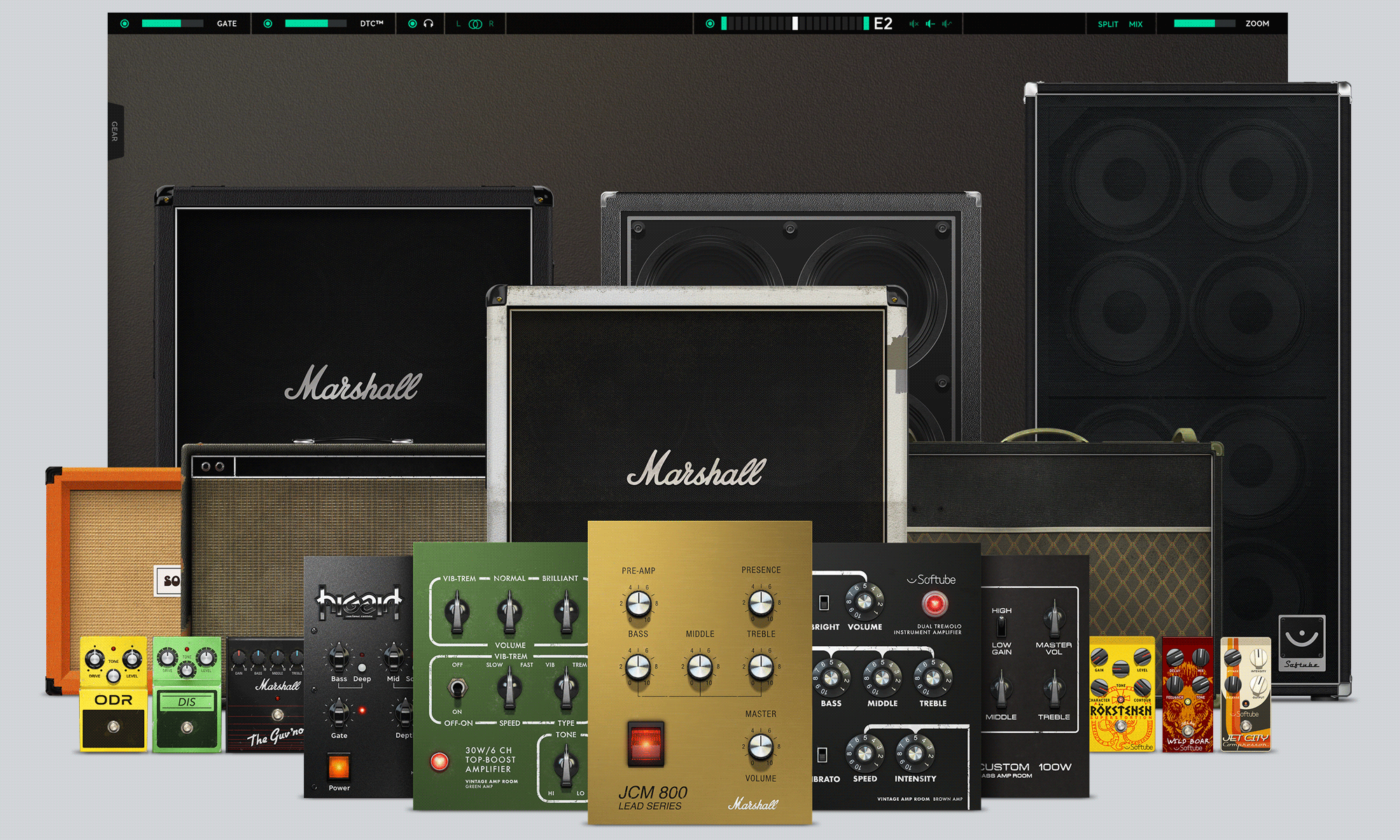
Task: Toggle the DTC power button
Action: click(x=267, y=24)
